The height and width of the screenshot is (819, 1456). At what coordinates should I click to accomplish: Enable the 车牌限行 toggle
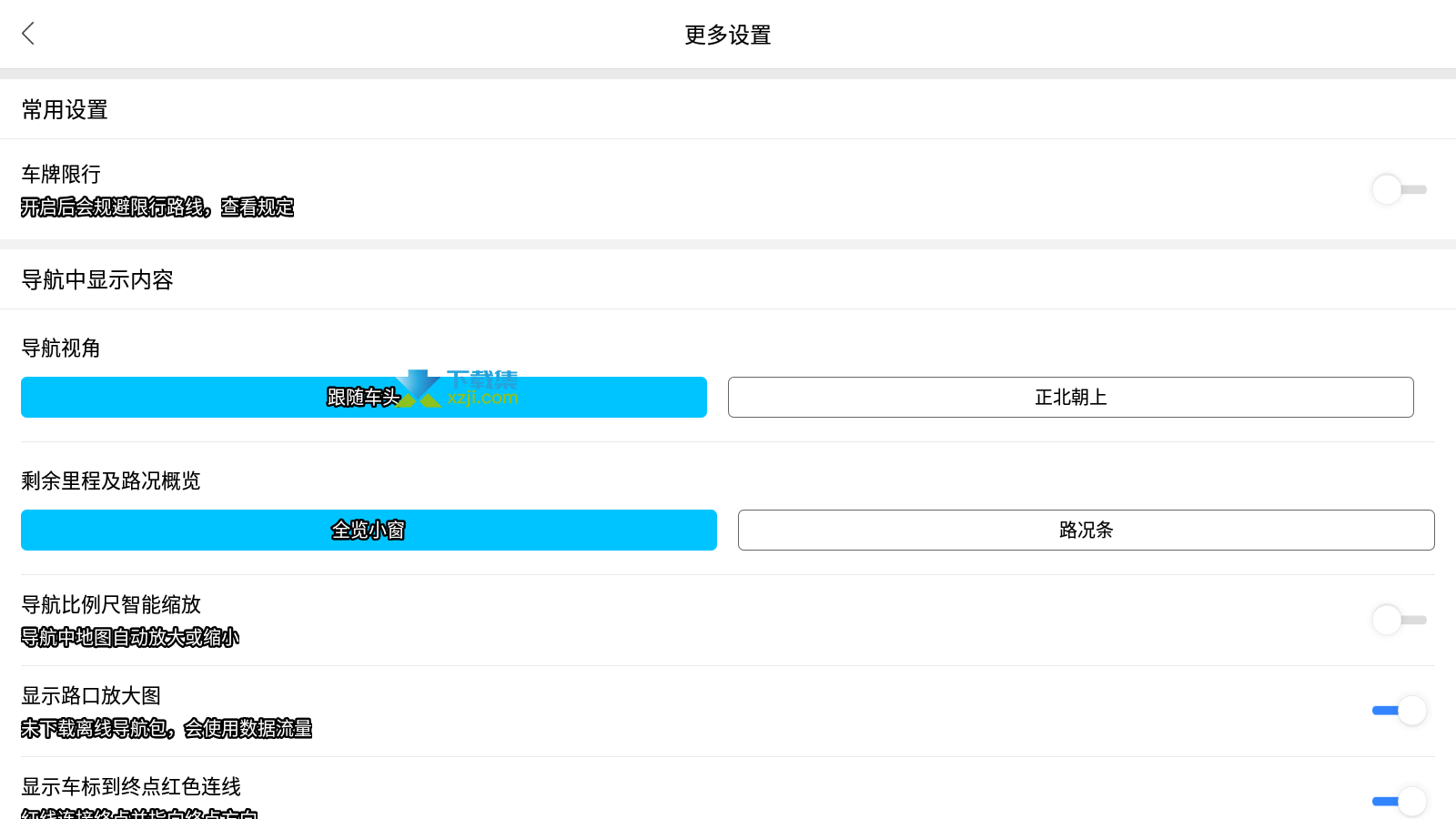(1399, 189)
